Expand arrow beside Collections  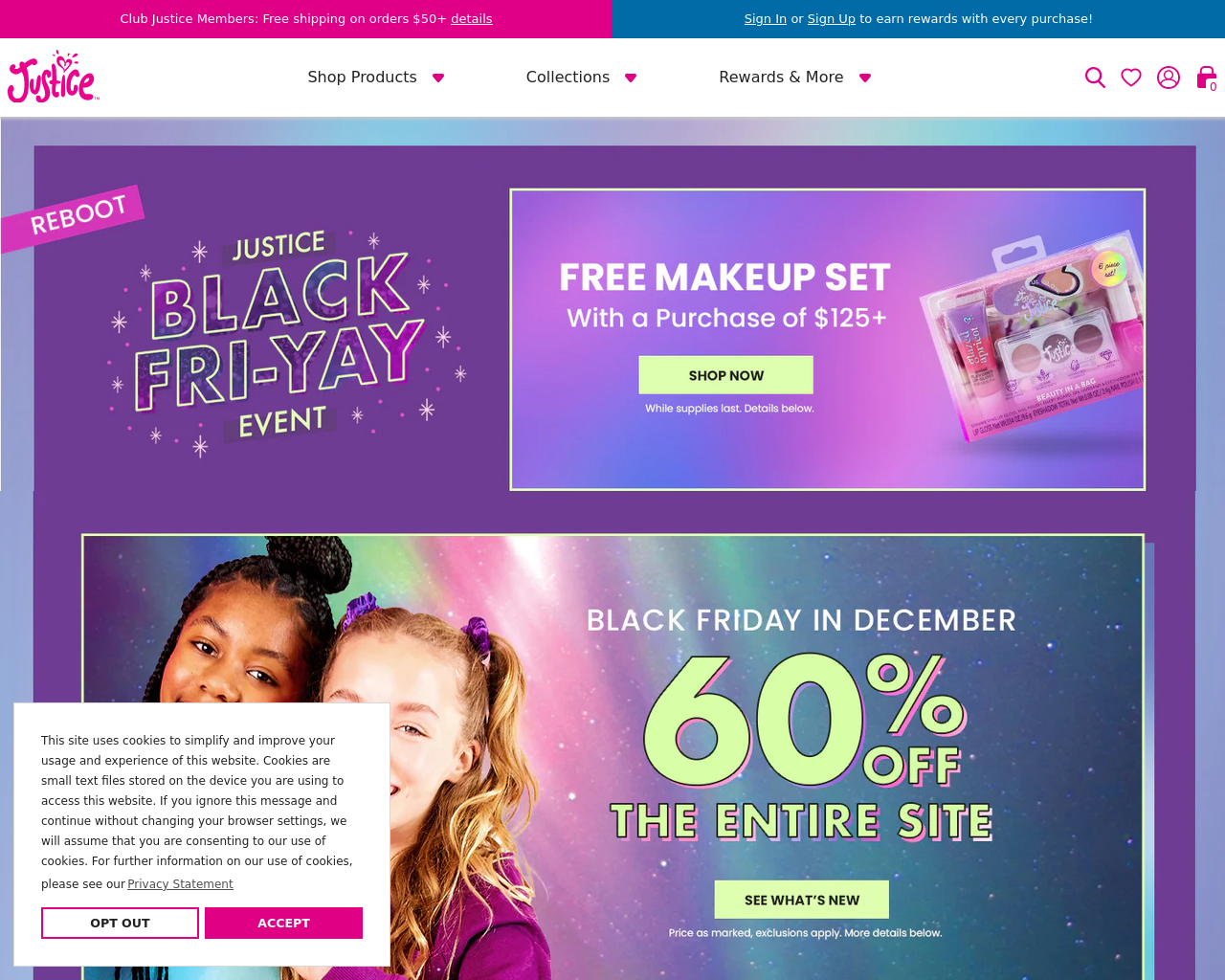(x=631, y=78)
